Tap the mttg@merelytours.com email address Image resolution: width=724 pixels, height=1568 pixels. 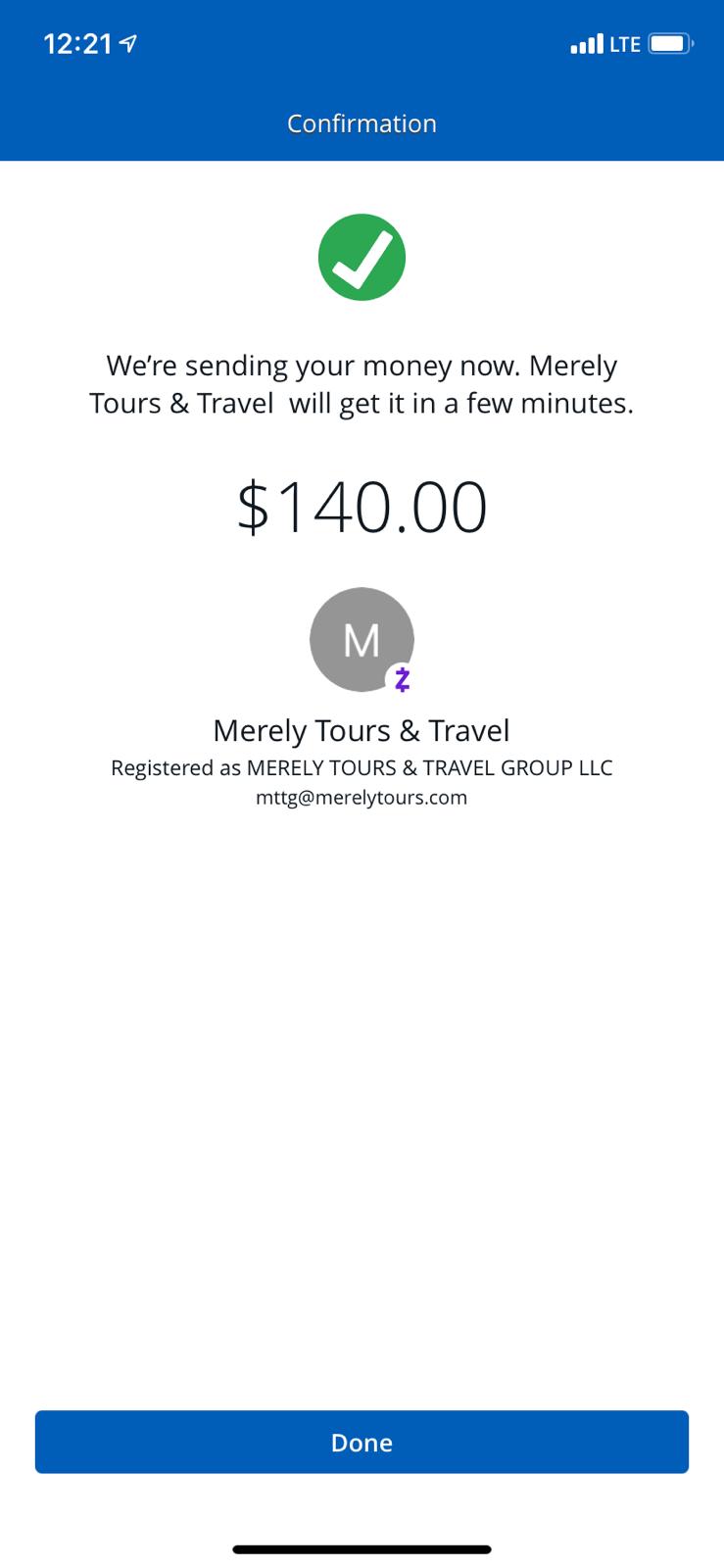point(362,797)
